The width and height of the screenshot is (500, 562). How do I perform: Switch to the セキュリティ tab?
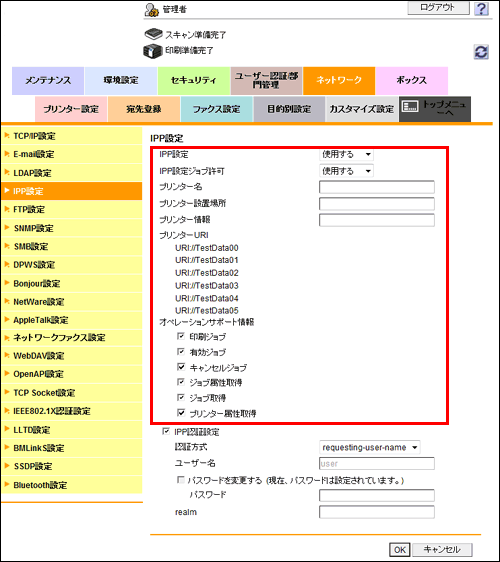pyautogui.click(x=194, y=81)
